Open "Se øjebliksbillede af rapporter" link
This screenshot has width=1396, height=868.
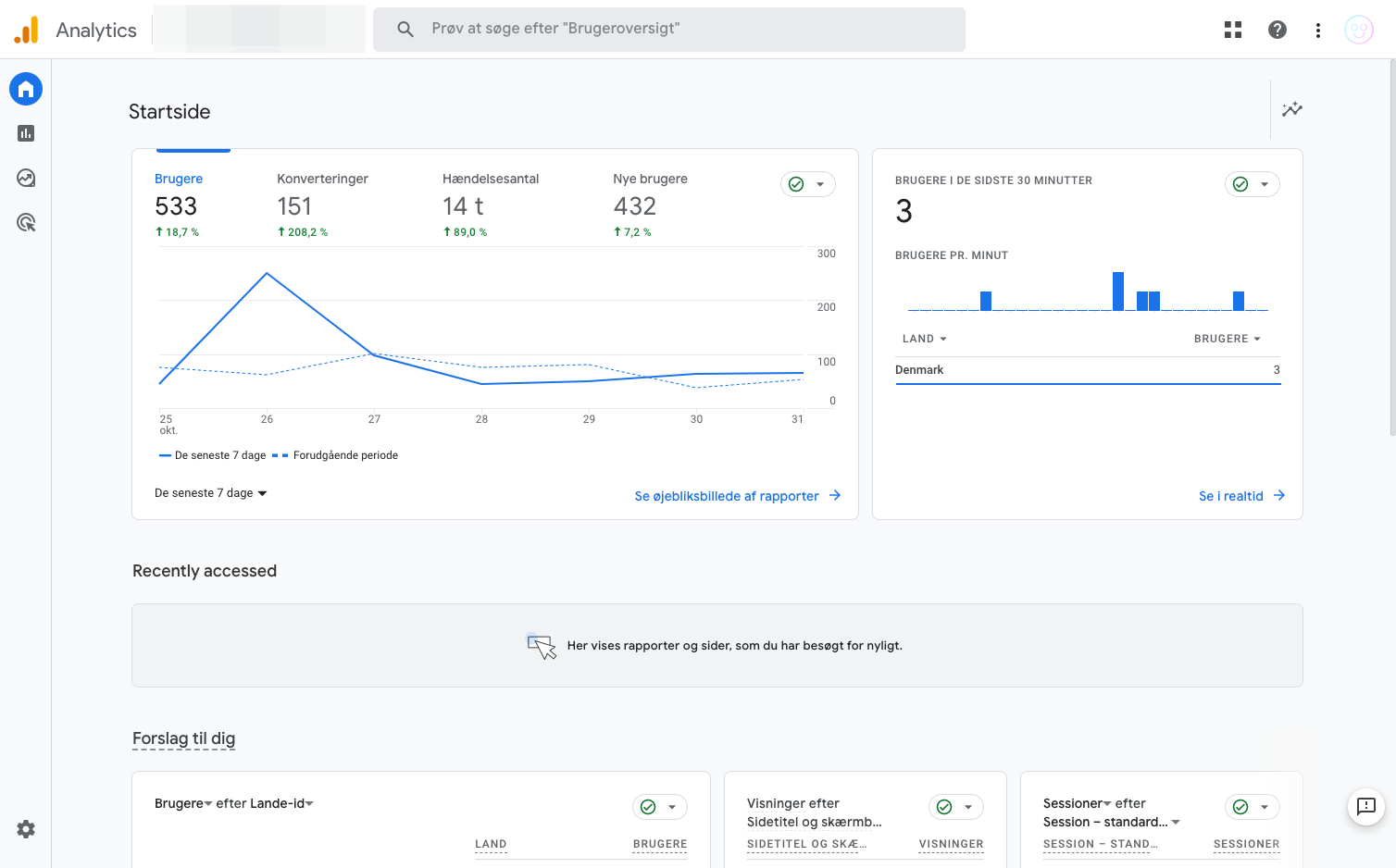coord(738,496)
